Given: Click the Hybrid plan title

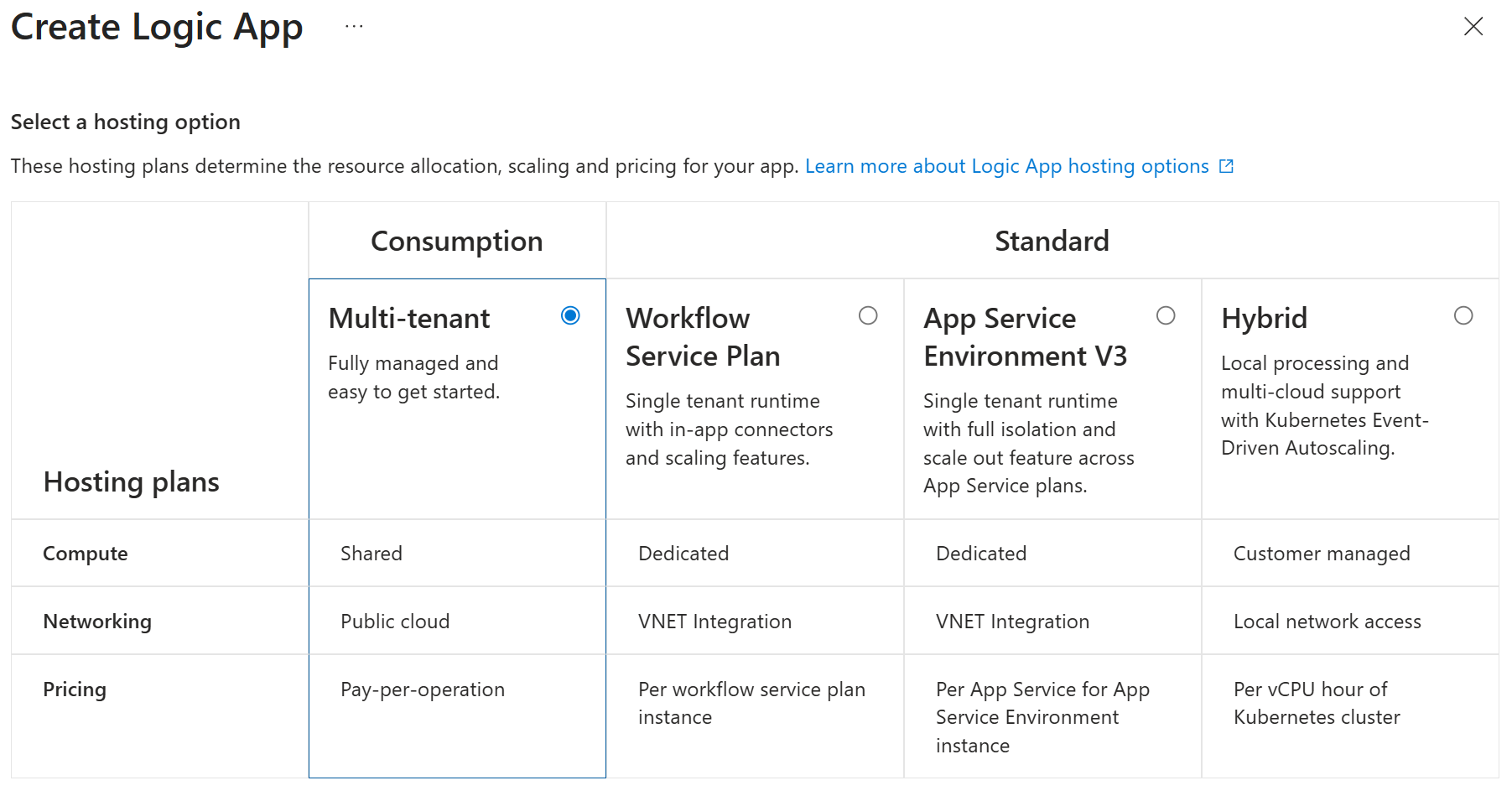Looking at the screenshot, I should [x=1264, y=319].
